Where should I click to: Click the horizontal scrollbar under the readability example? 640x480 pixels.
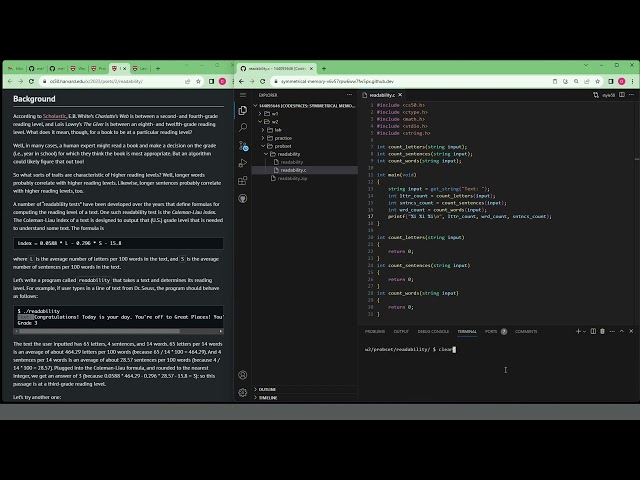(99, 331)
